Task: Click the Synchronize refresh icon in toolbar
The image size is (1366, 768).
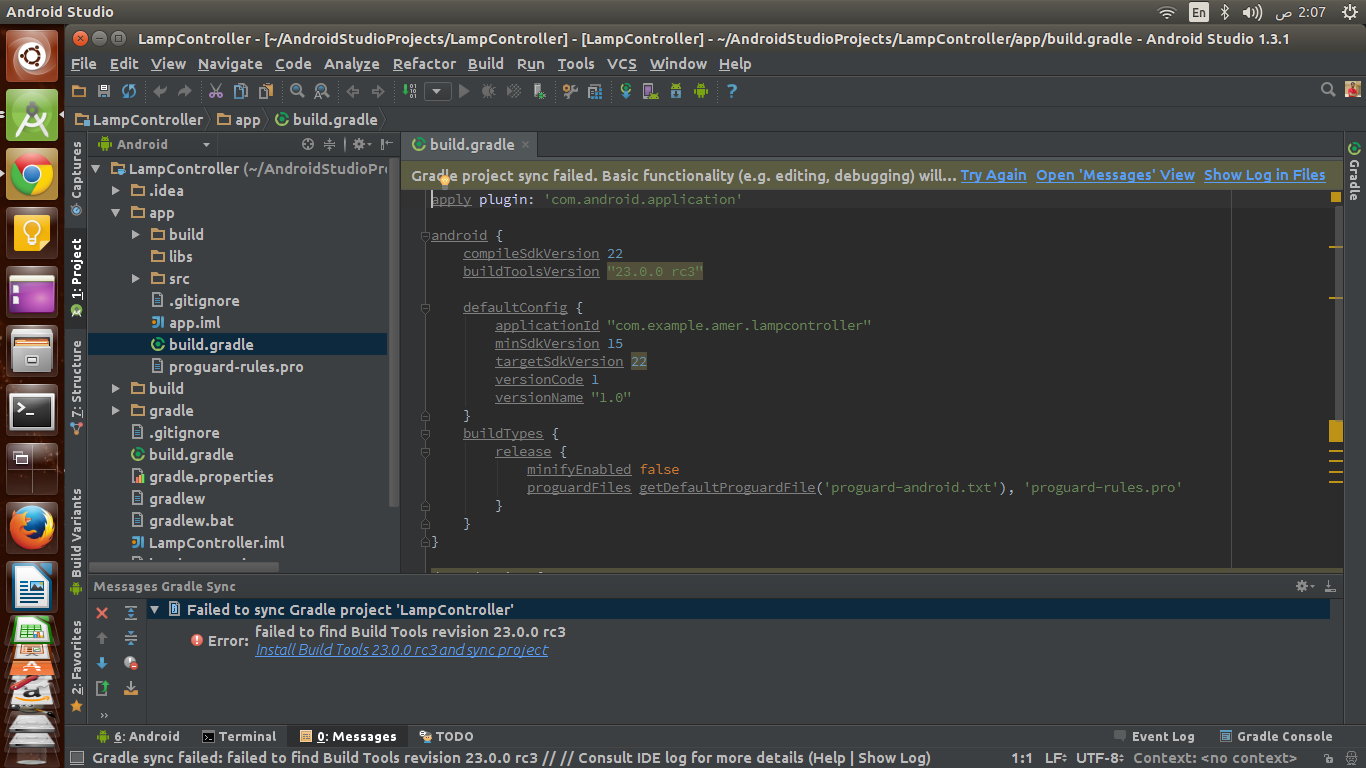Action: click(129, 91)
